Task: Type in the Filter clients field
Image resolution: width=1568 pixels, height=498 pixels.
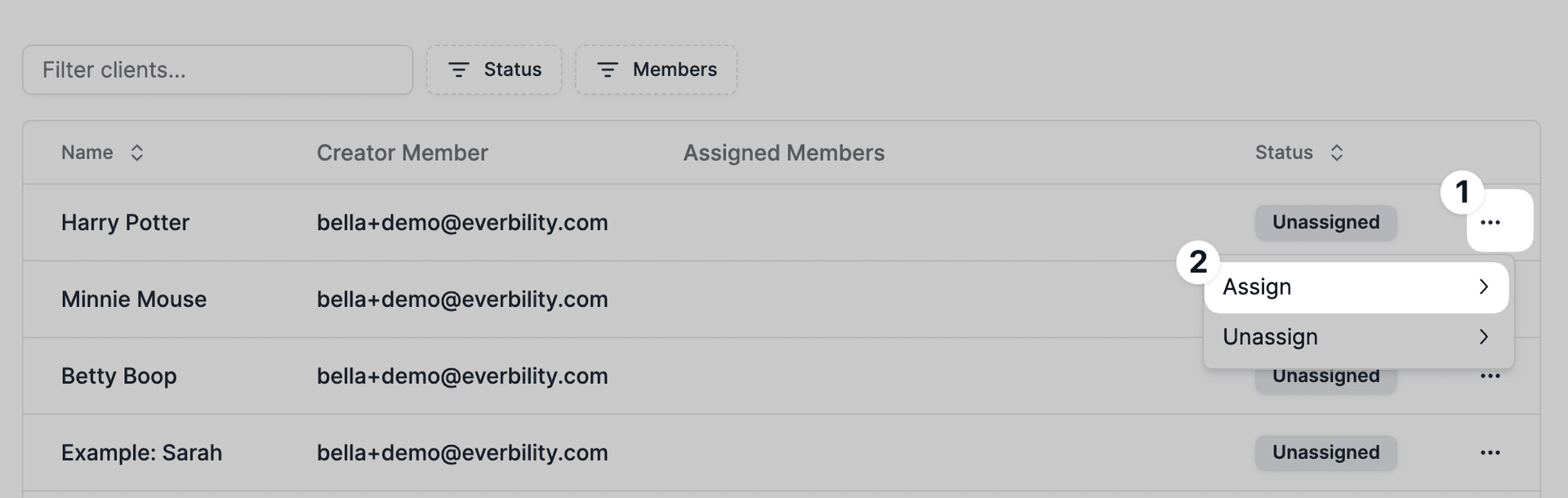Action: point(217,70)
